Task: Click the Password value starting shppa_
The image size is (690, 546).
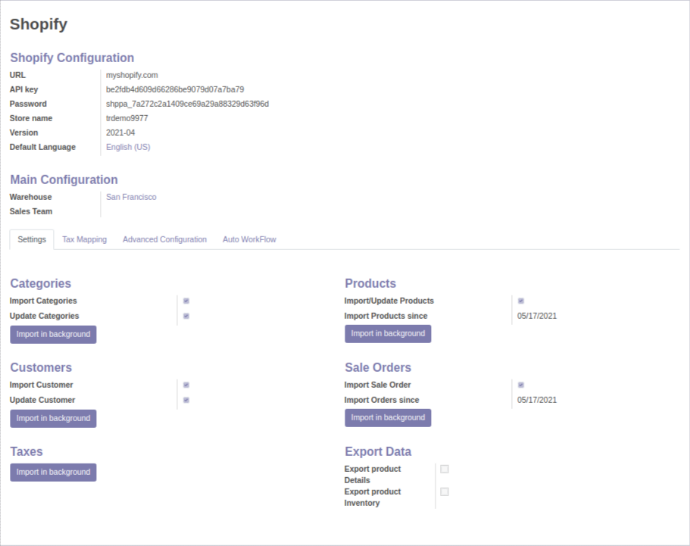Action: (187, 104)
